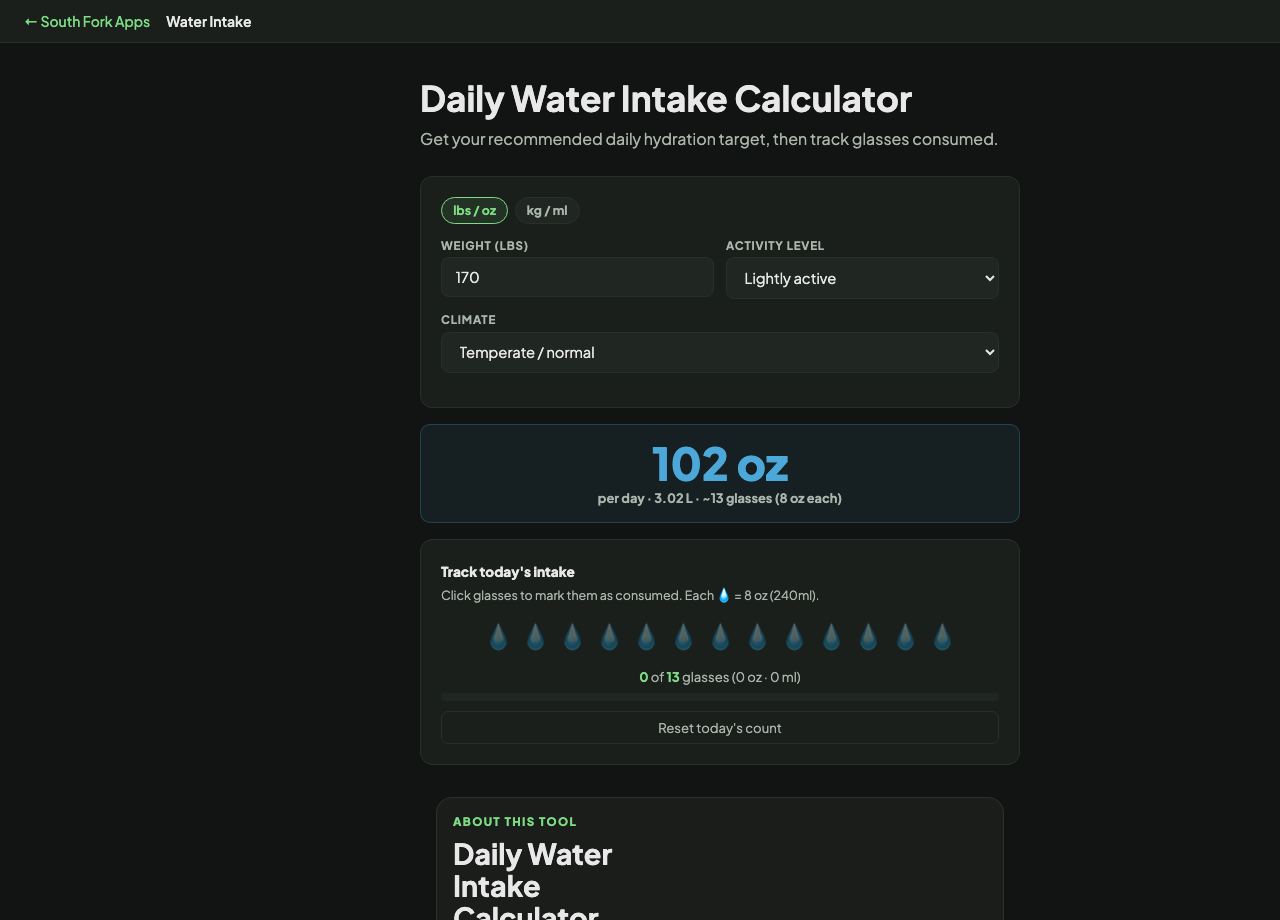This screenshot has height=920, width=1280.
Task: Click the 'About this tool' label
Action: pos(515,821)
